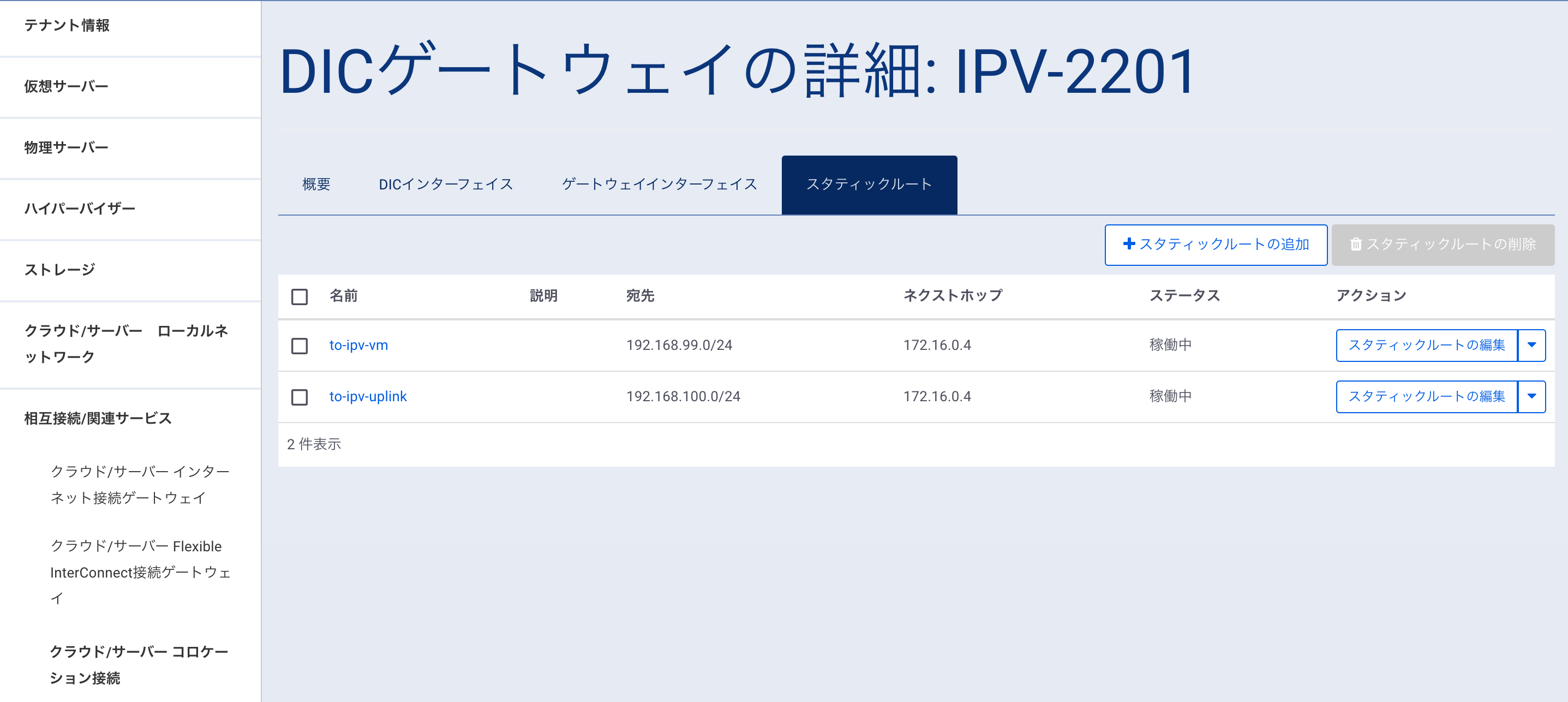The width and height of the screenshot is (1568, 702).
Task: Open テナント情報 in the sidebar
Action: click(67, 26)
